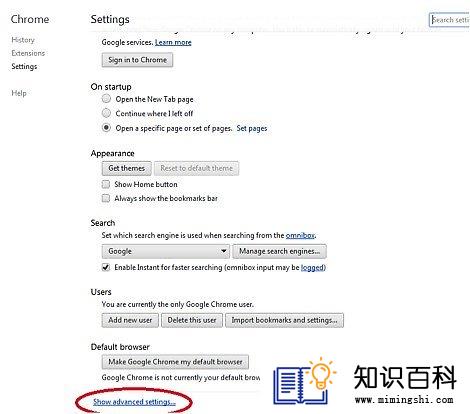
Task: Expand the Google search engine dropdown
Action: [x=166, y=251]
